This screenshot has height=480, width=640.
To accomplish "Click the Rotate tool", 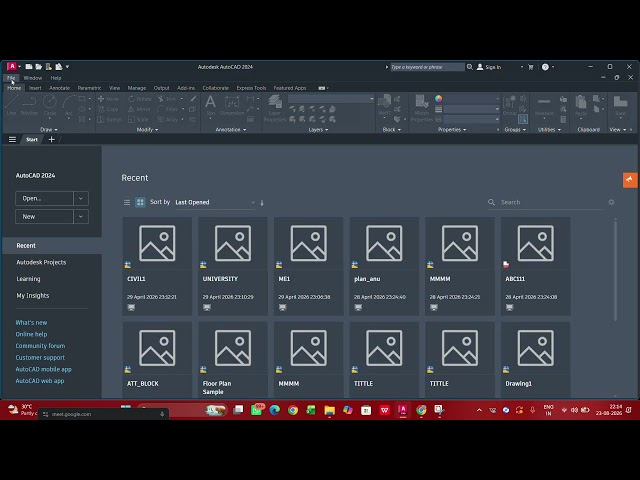I will (x=140, y=99).
